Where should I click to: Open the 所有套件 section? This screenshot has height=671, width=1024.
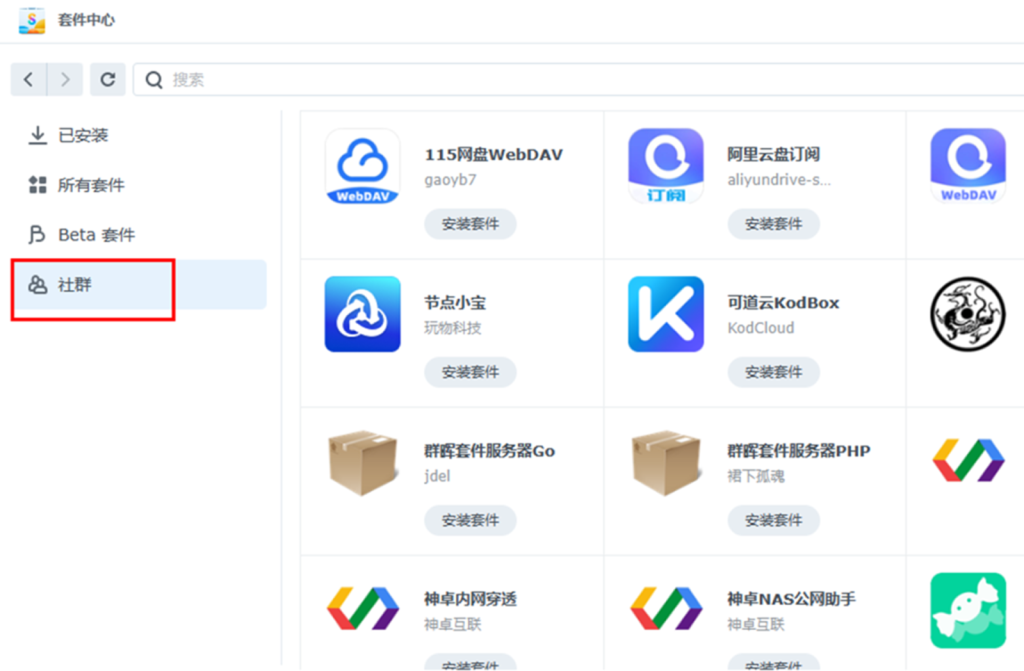138,185
